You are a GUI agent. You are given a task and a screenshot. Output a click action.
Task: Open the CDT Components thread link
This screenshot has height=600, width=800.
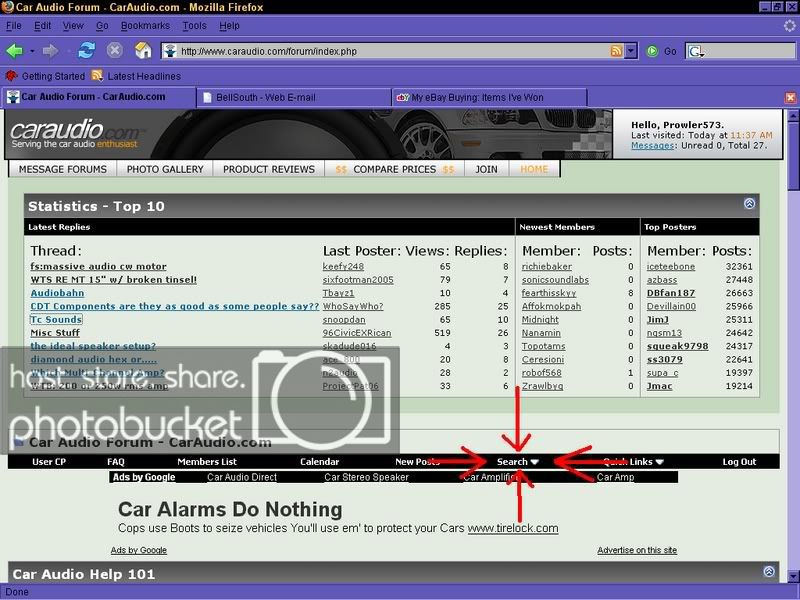(x=174, y=306)
